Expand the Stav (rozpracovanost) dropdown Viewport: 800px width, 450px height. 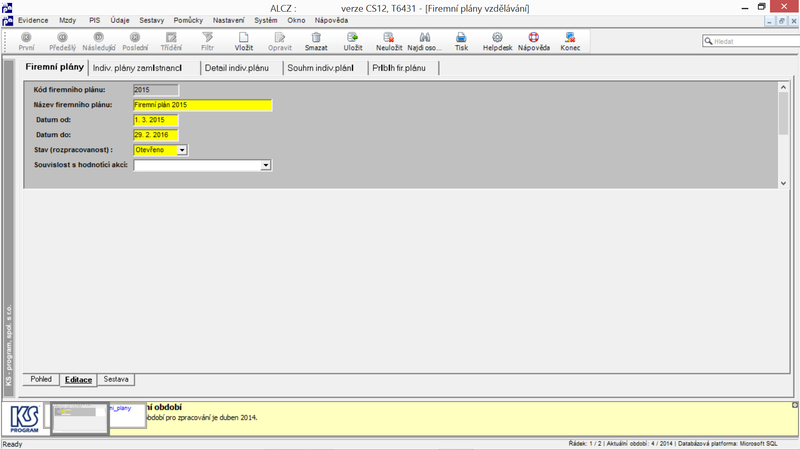click(x=182, y=150)
